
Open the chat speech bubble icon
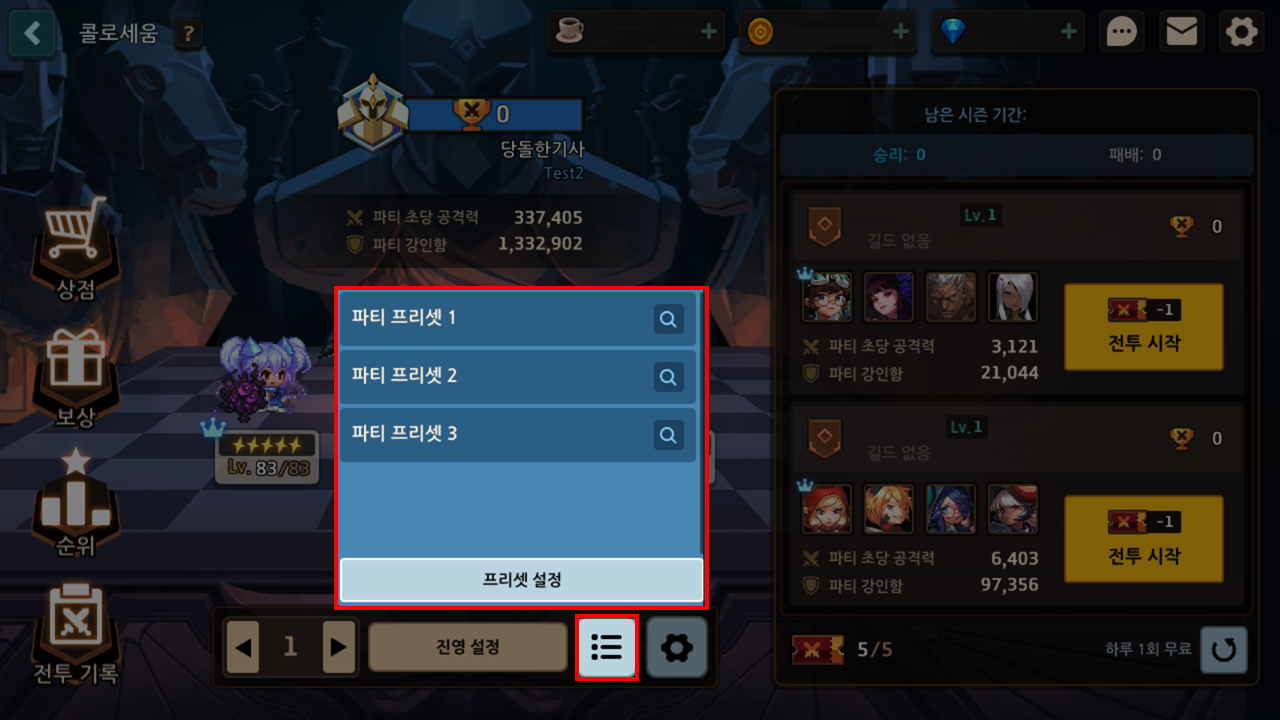coord(1122,32)
